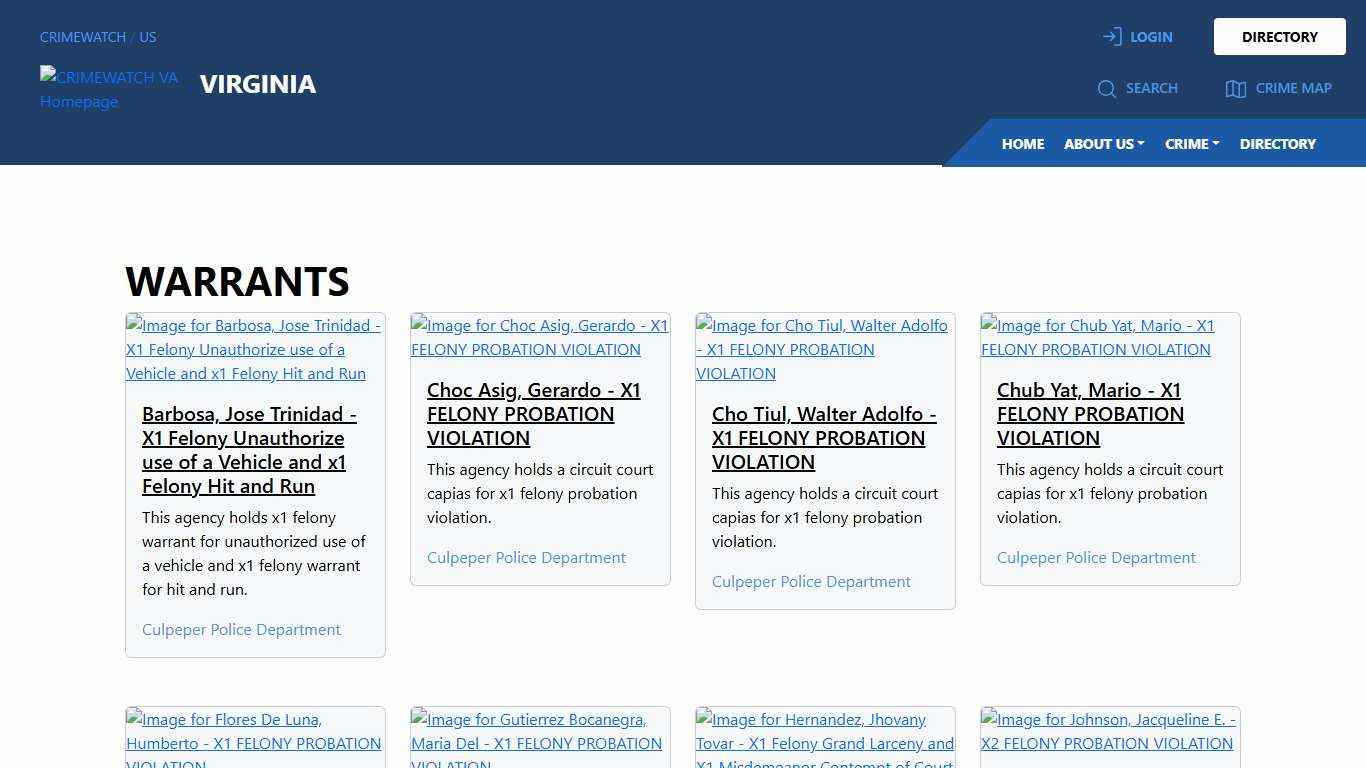Open Chub Yat, Mario warrant page
The width and height of the screenshot is (1366, 768).
(1090, 414)
